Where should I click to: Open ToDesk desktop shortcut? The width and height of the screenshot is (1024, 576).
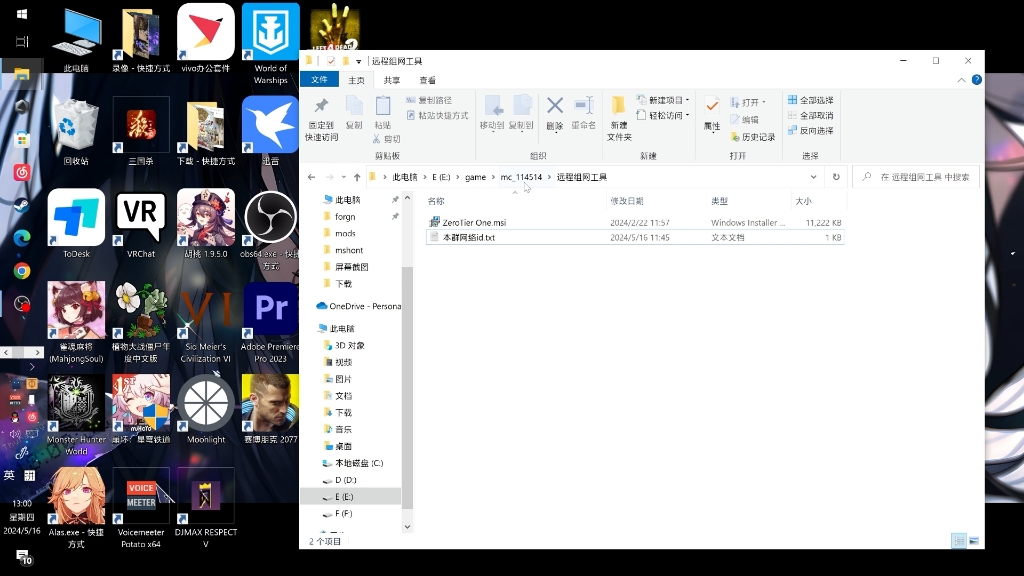point(76,223)
